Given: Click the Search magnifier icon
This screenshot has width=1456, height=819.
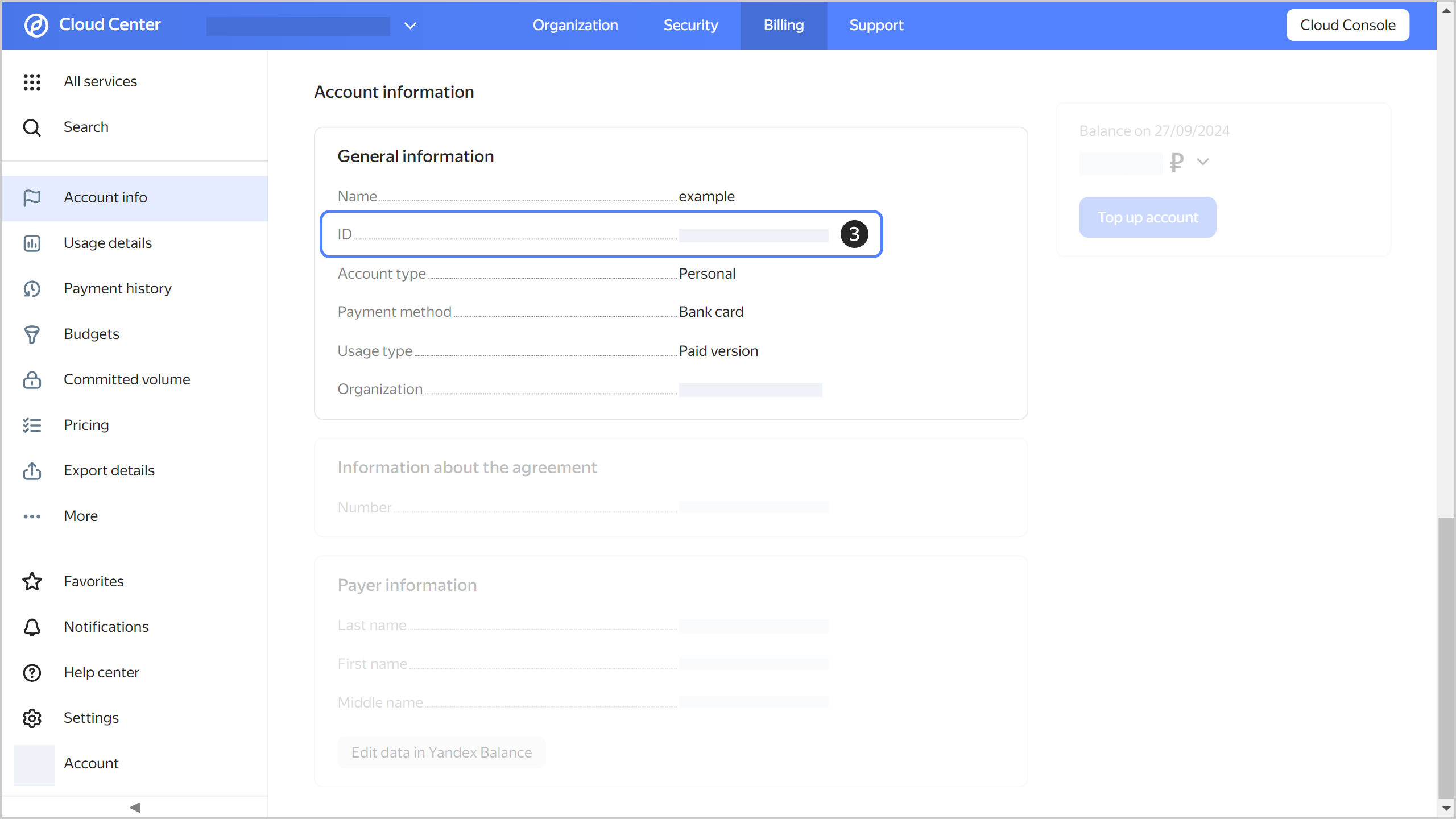Looking at the screenshot, I should pos(32,127).
